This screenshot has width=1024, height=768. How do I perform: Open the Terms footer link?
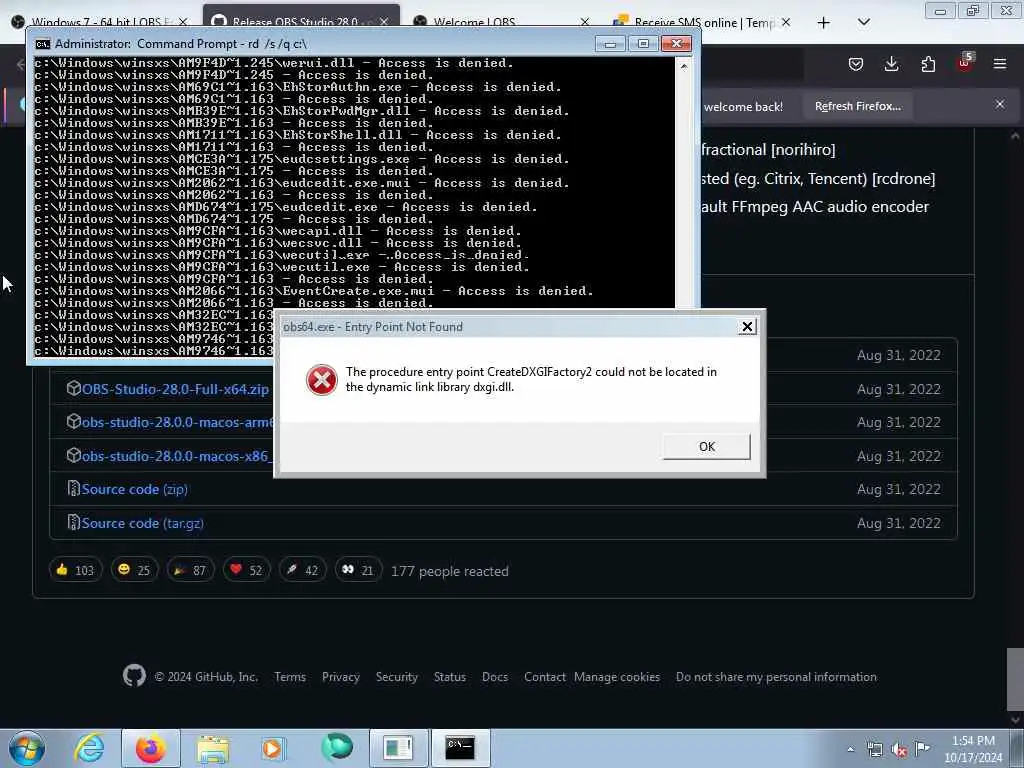(x=290, y=677)
